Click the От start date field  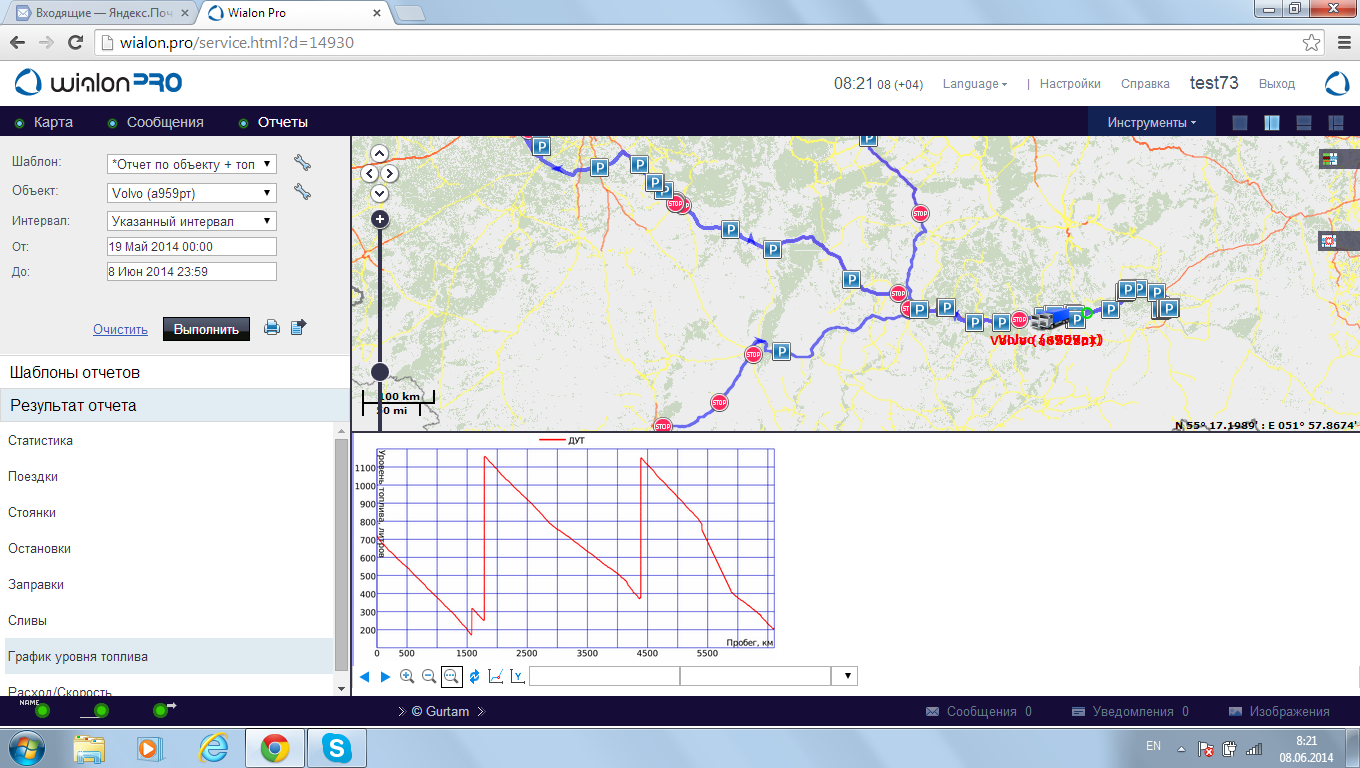[191, 246]
